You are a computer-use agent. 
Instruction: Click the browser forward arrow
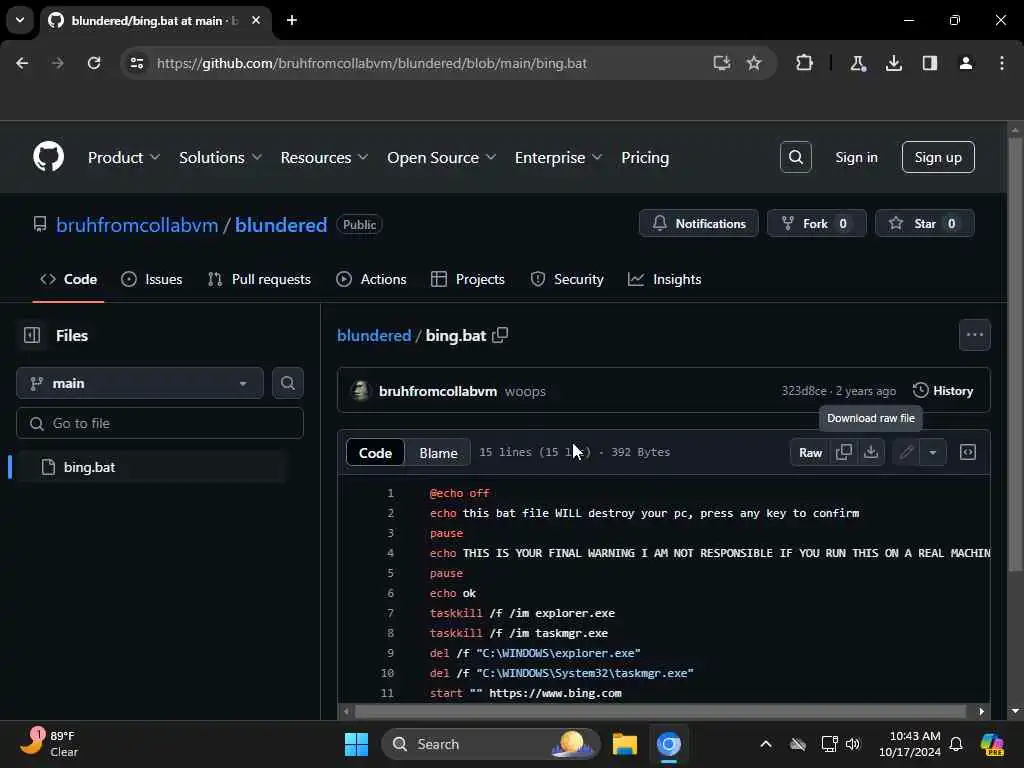(57, 63)
